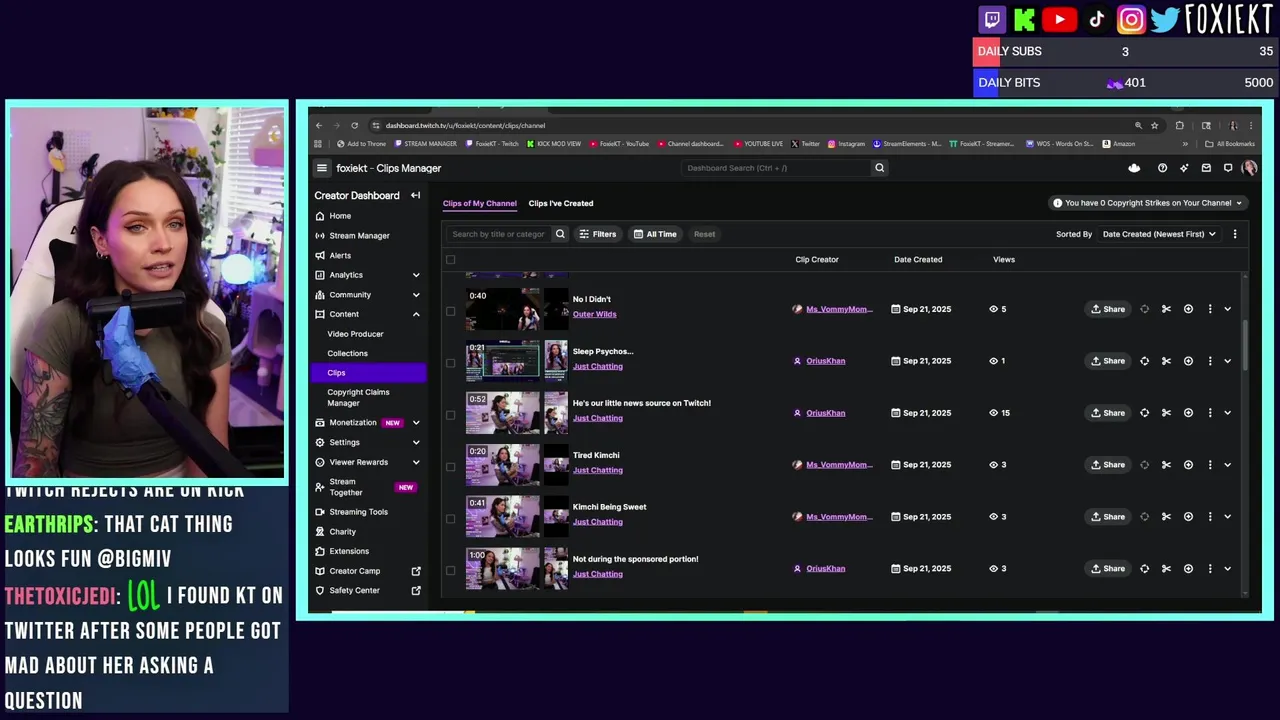This screenshot has width=1280, height=720.
Task: Open three-dot menu on sponsored portion clip row
Action: 1210,569
